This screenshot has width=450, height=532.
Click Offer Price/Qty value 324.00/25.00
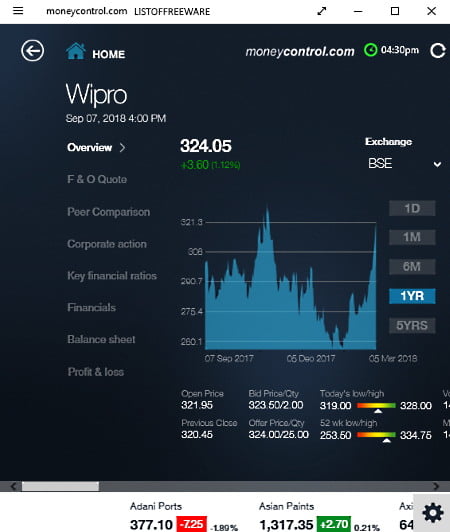click(x=279, y=435)
